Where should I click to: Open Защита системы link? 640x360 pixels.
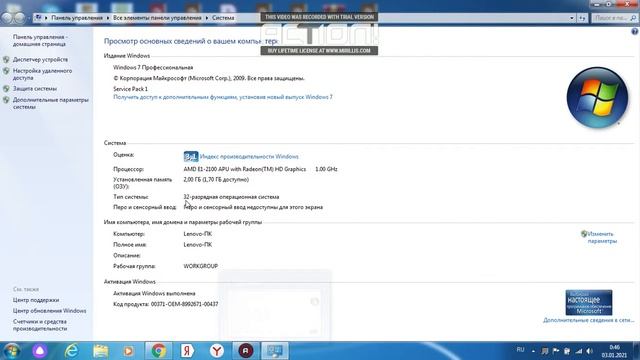[x=35, y=89]
